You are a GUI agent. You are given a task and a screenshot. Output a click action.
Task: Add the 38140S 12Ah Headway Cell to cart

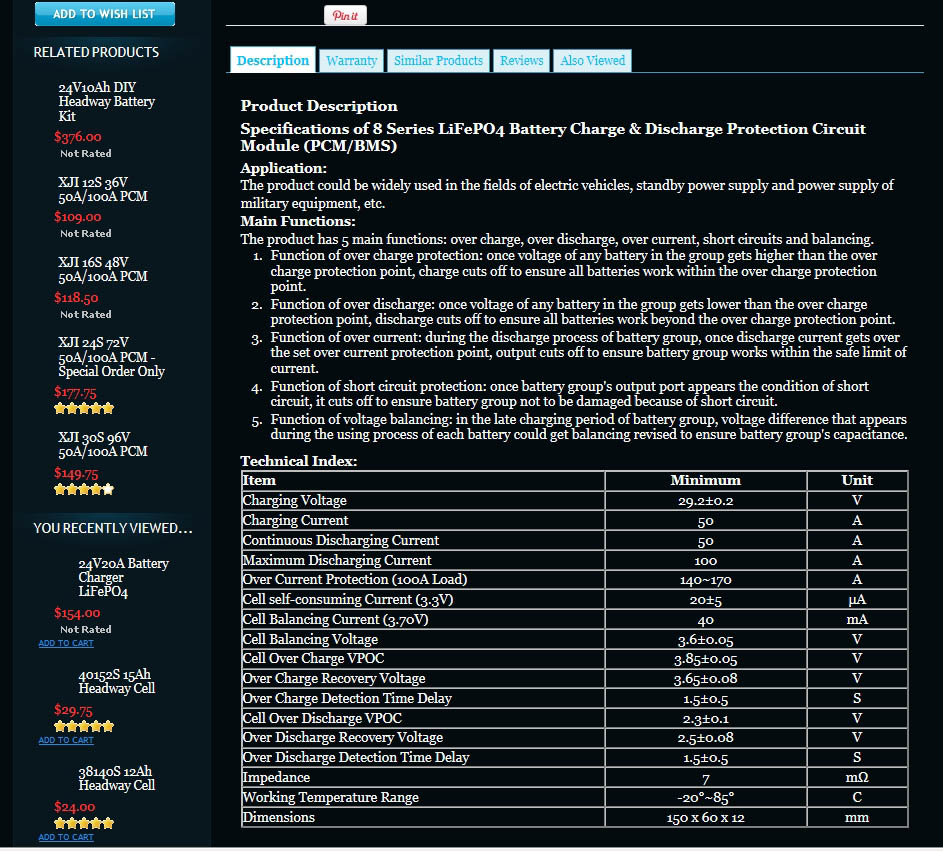coord(66,837)
